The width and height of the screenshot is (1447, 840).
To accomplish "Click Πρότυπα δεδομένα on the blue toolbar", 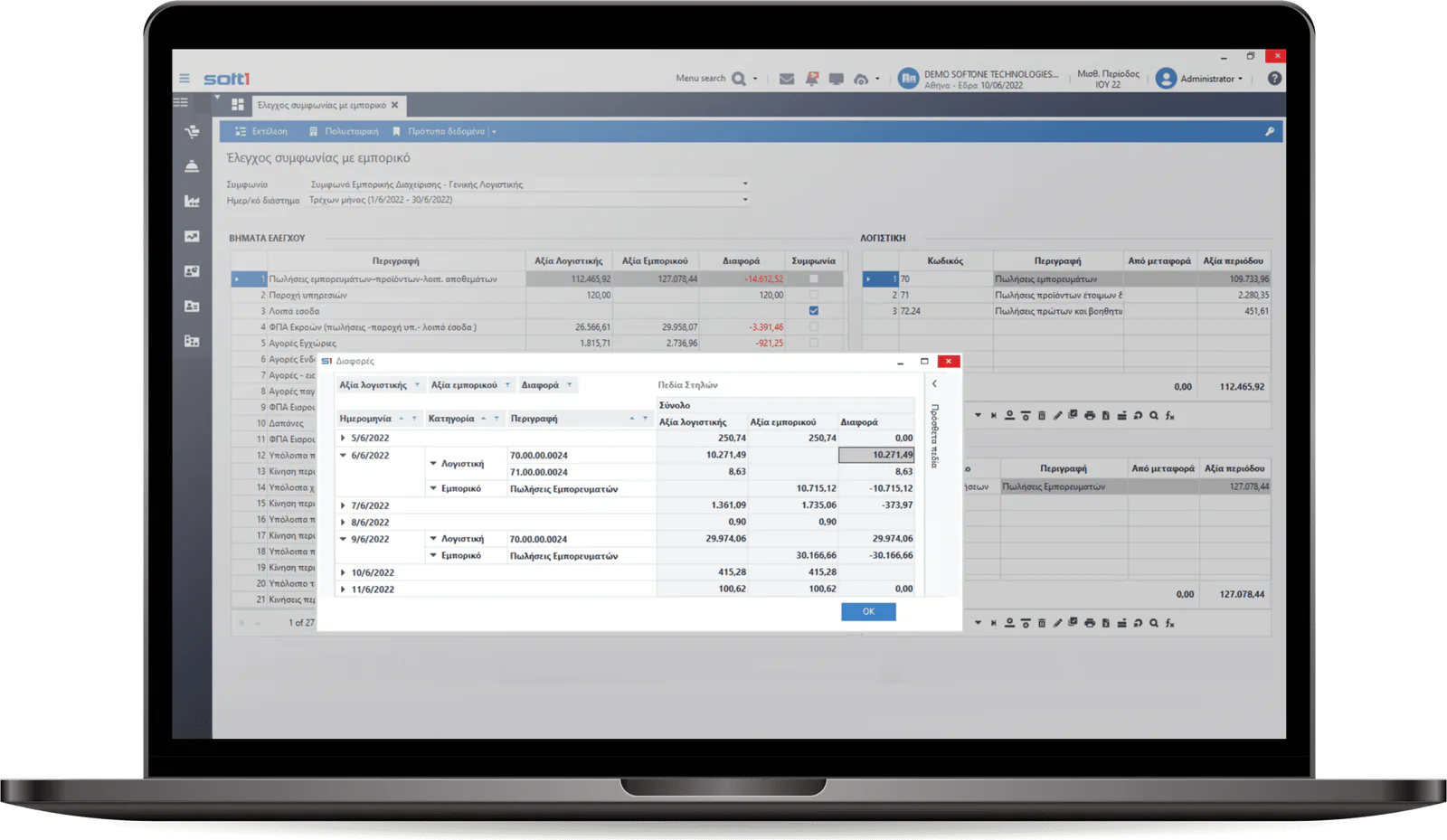I will [439, 131].
